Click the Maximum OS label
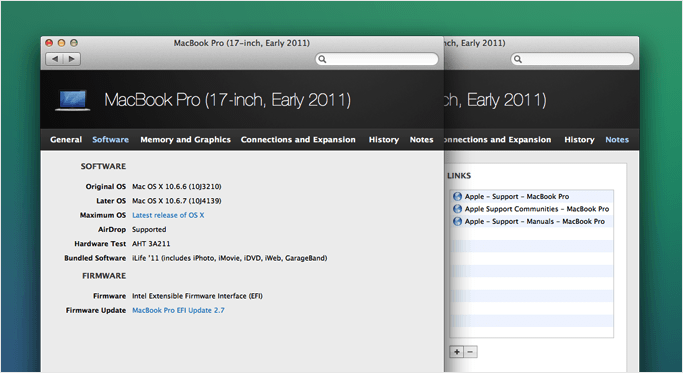 103,215
